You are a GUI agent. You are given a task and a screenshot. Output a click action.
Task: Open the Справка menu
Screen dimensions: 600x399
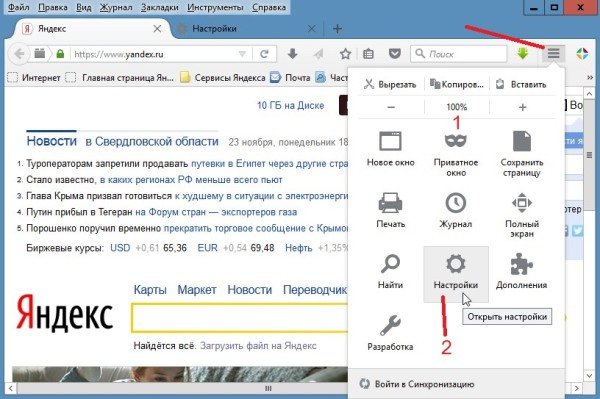(x=269, y=7)
